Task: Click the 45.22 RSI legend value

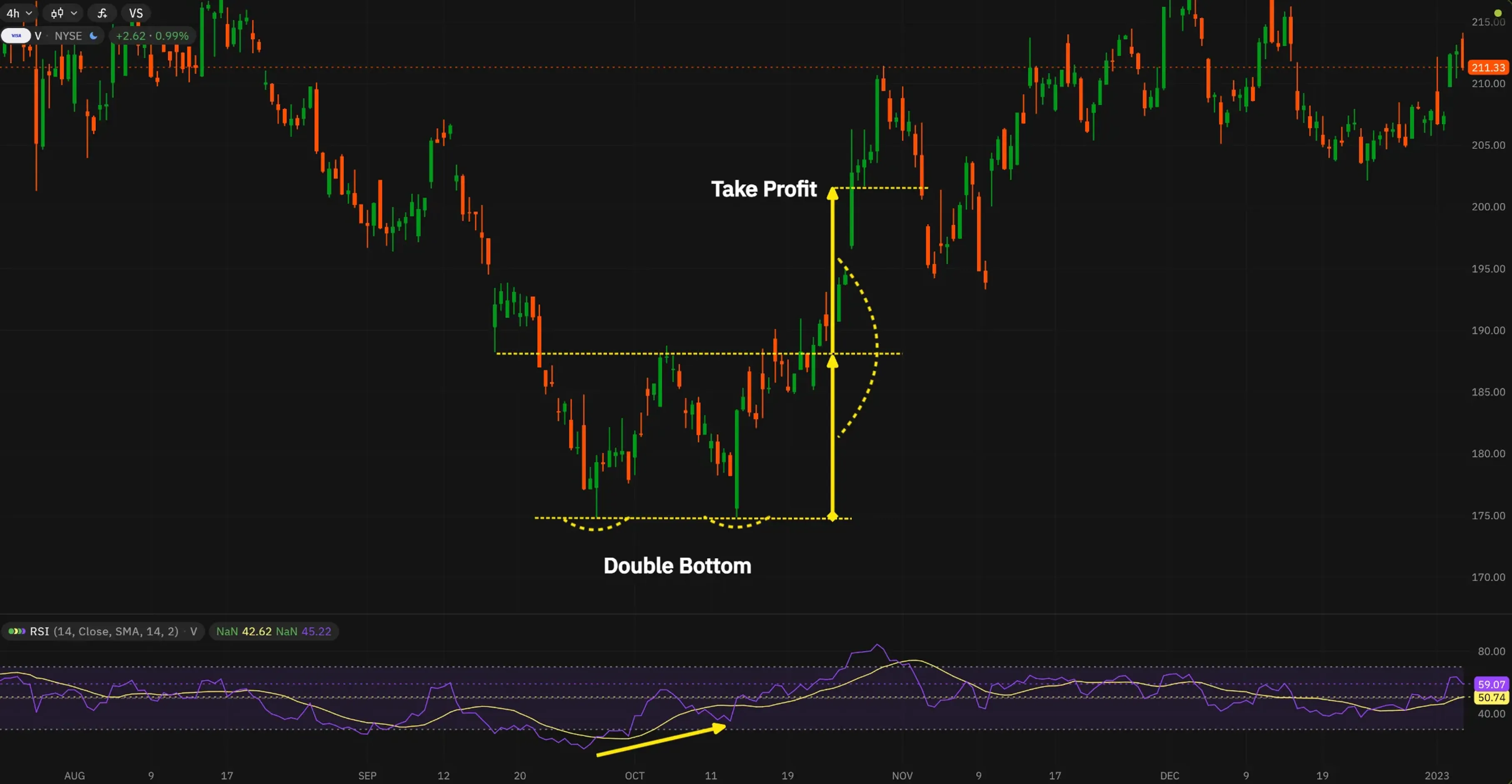Action: coord(317,632)
